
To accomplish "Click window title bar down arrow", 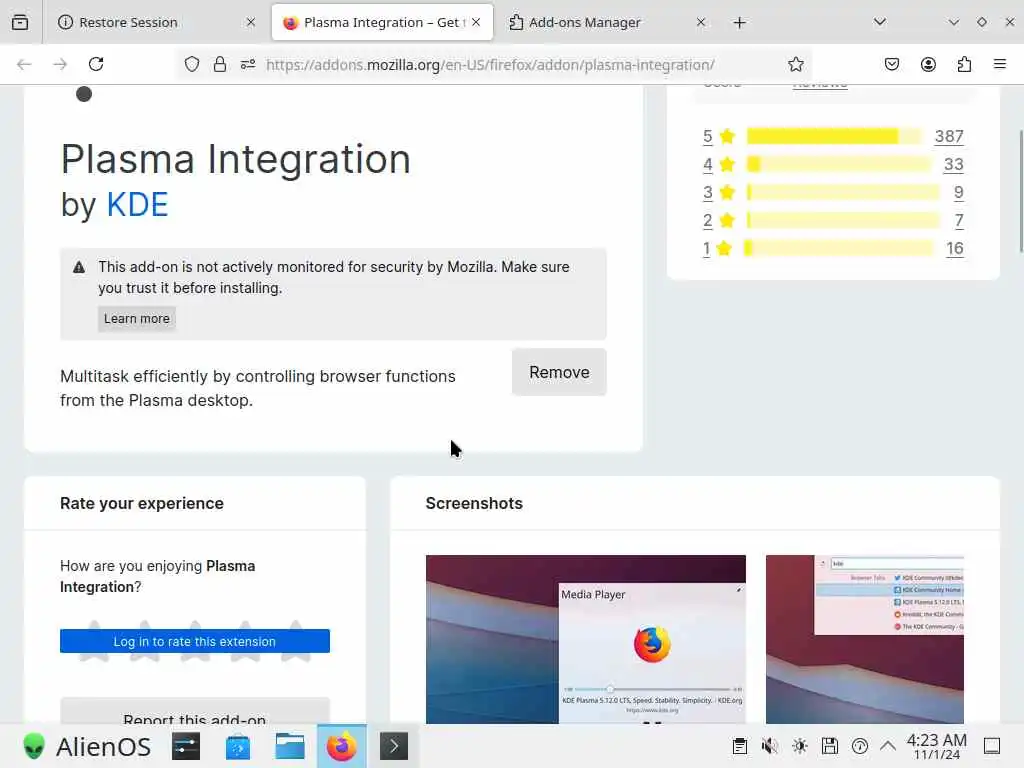I will [x=953, y=22].
